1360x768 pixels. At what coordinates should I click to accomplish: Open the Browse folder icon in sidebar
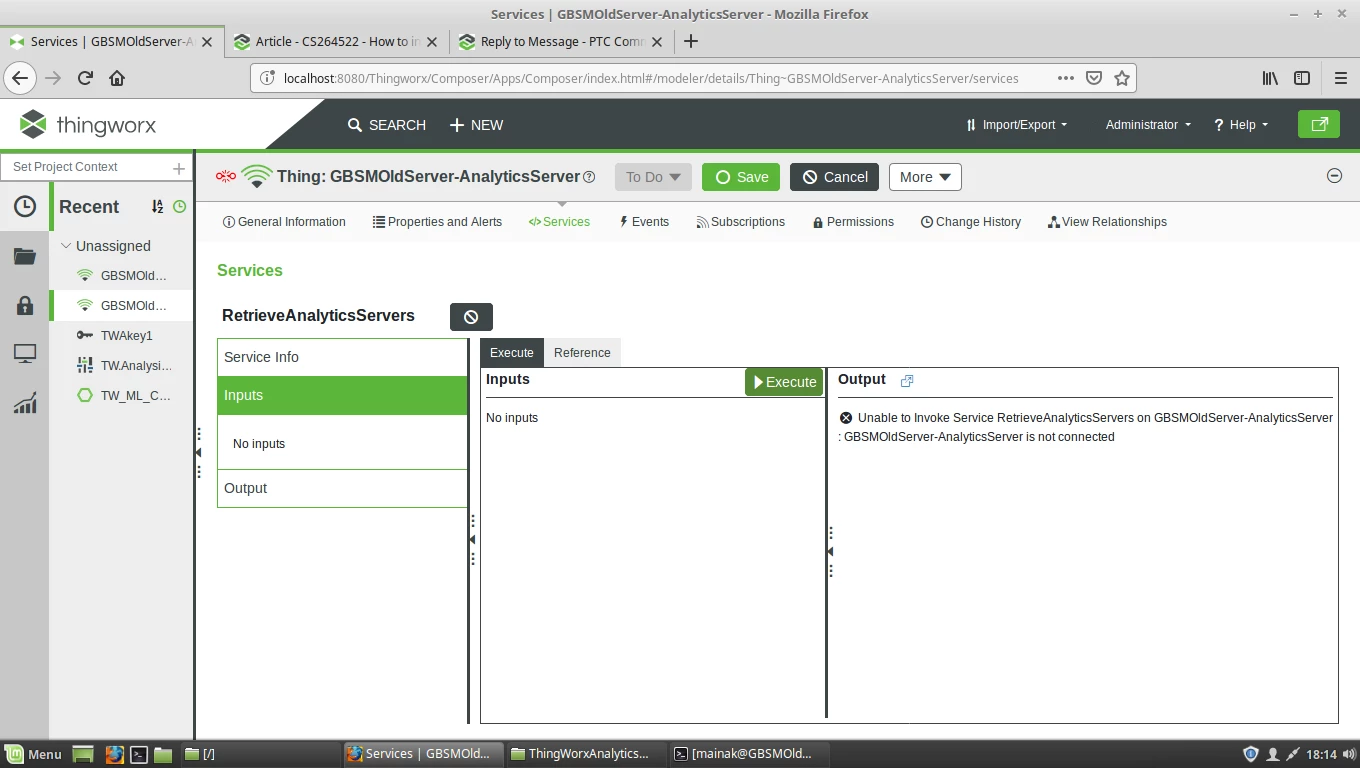click(25, 257)
